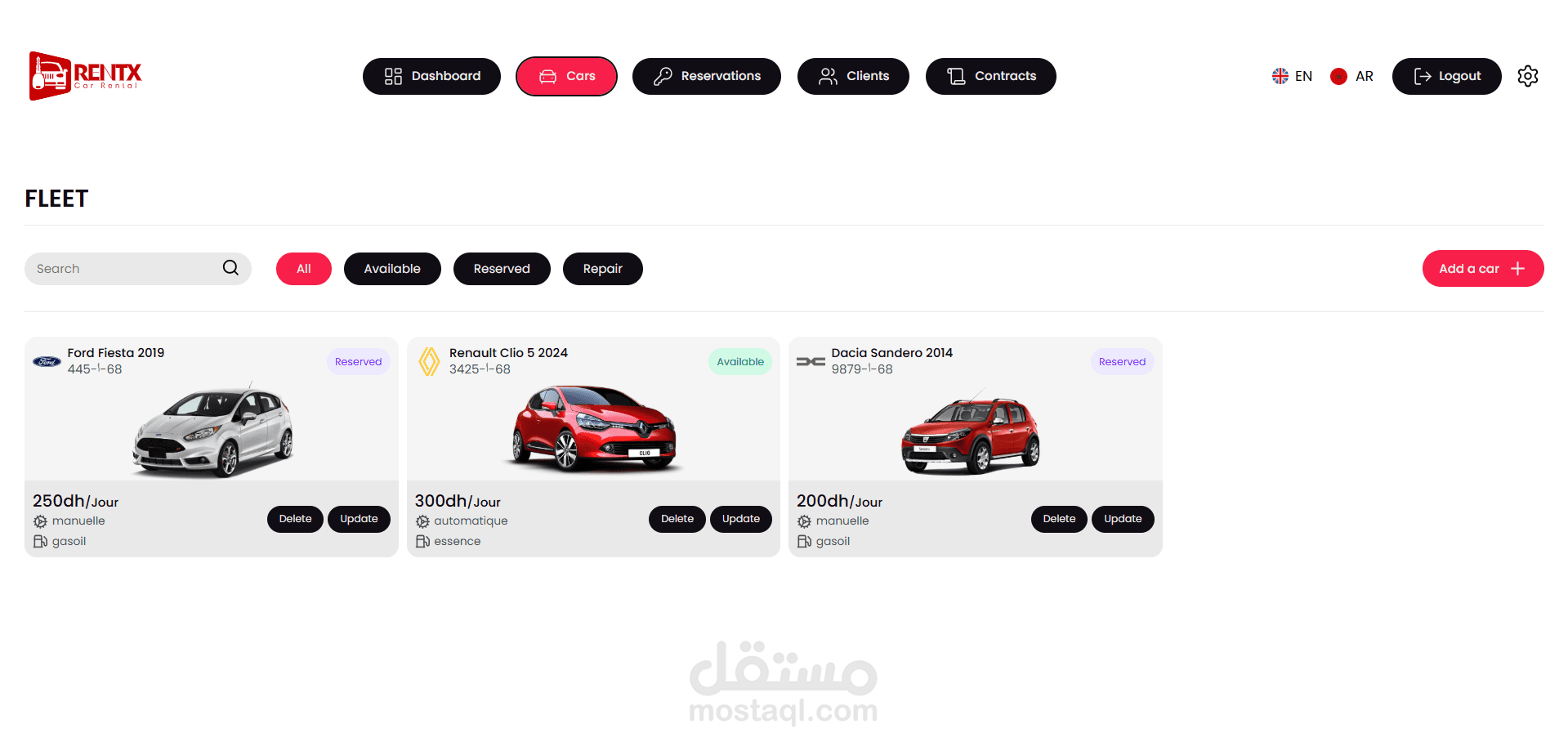The height and width of the screenshot is (742, 1568).
Task: Go to the Cars page
Action: 566,76
